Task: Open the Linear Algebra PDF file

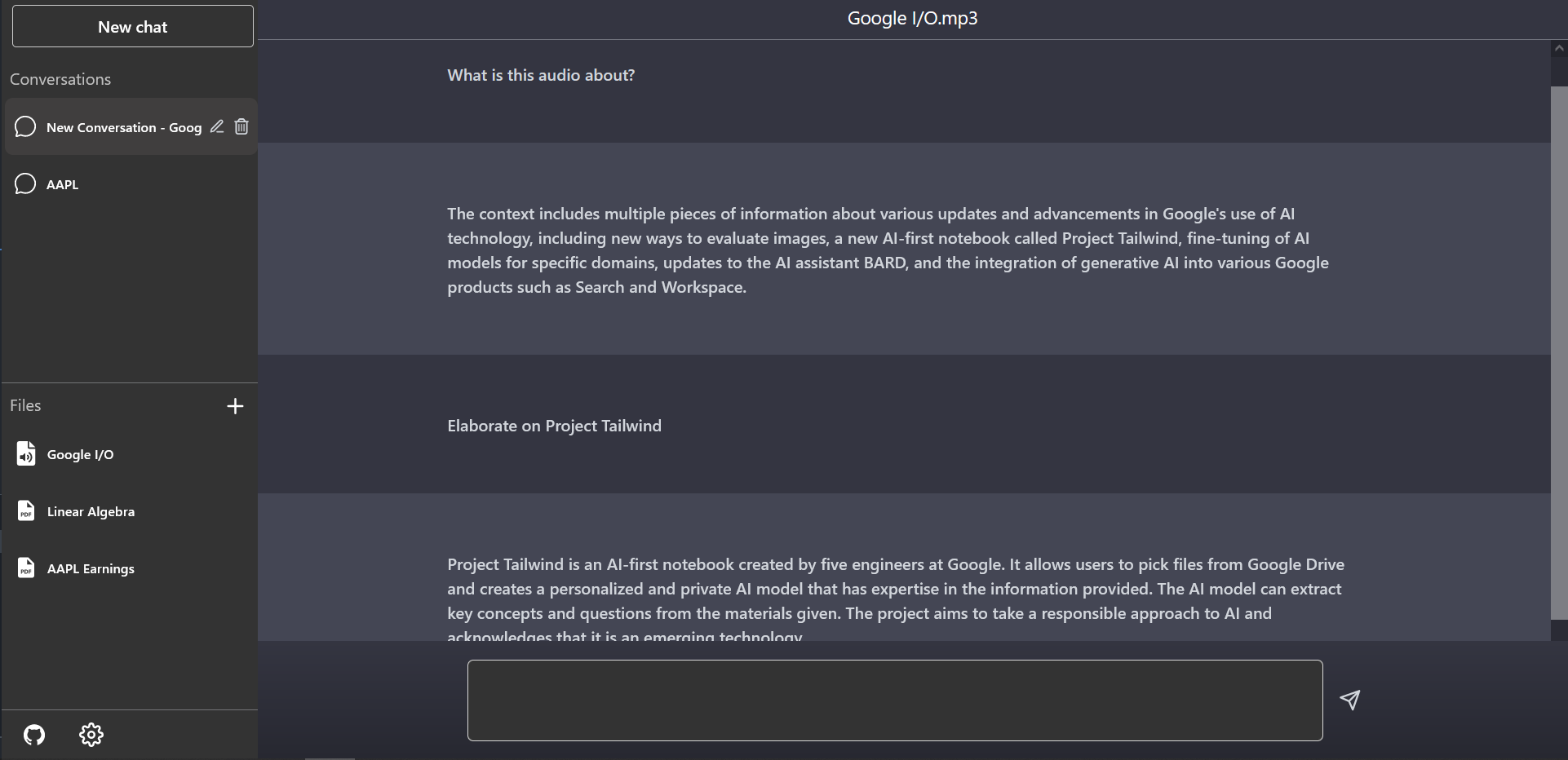Action: [x=91, y=511]
